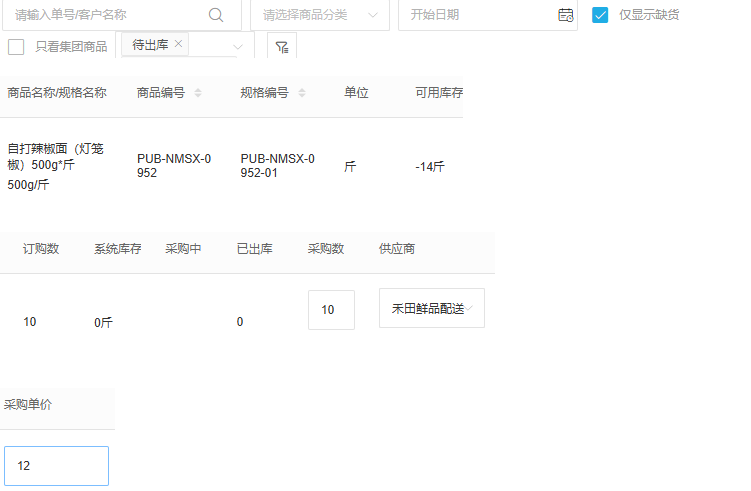Viewport: 751px width, 491px height.
Task: Click spec code PUB-NMSX-0952-01
Action: coord(277,166)
